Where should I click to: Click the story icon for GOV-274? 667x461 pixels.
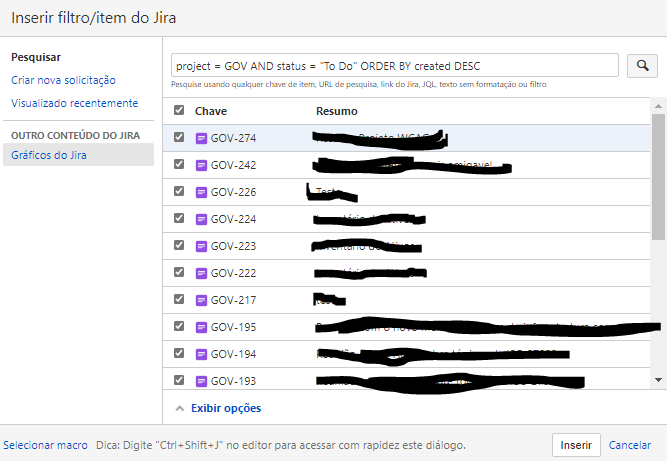[x=201, y=138]
